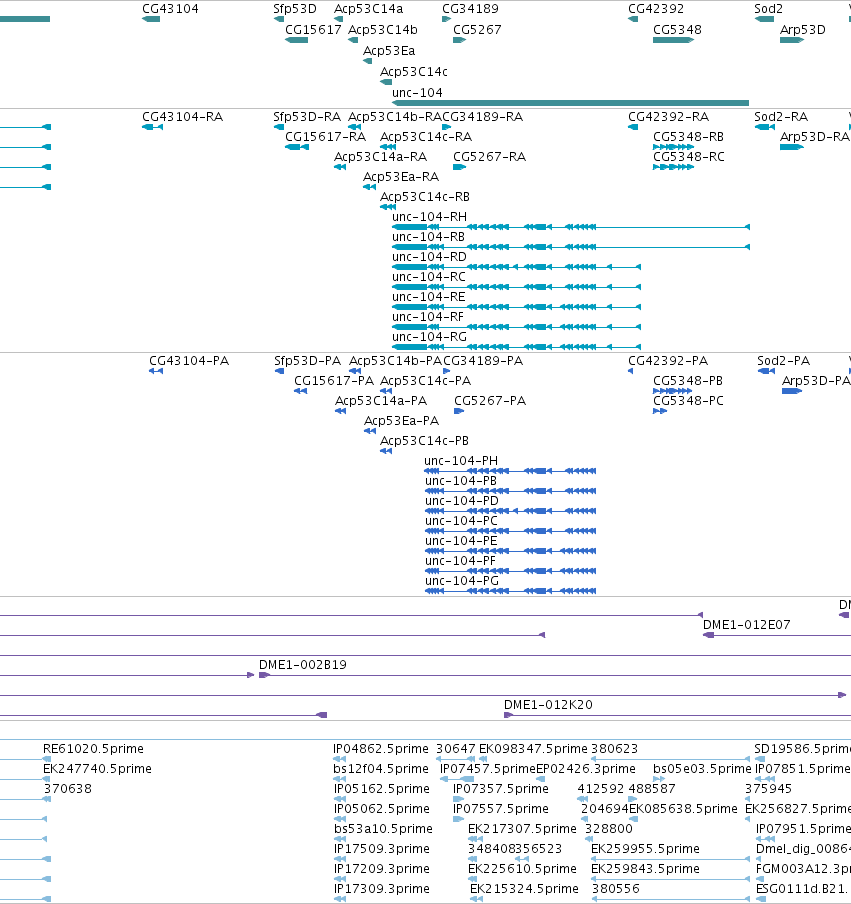Select the CG42392-RA transcript label
The image size is (851, 904).
pos(668,116)
